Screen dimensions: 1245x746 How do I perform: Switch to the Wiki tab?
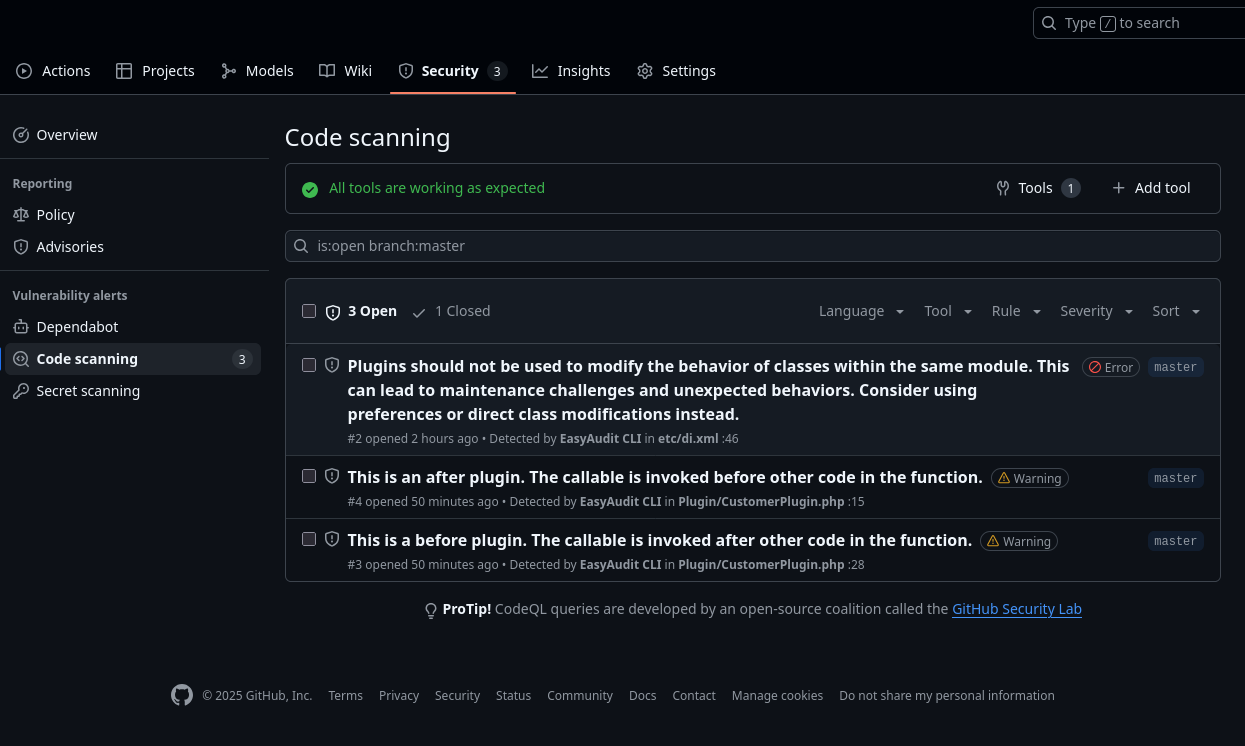pyautogui.click(x=345, y=71)
